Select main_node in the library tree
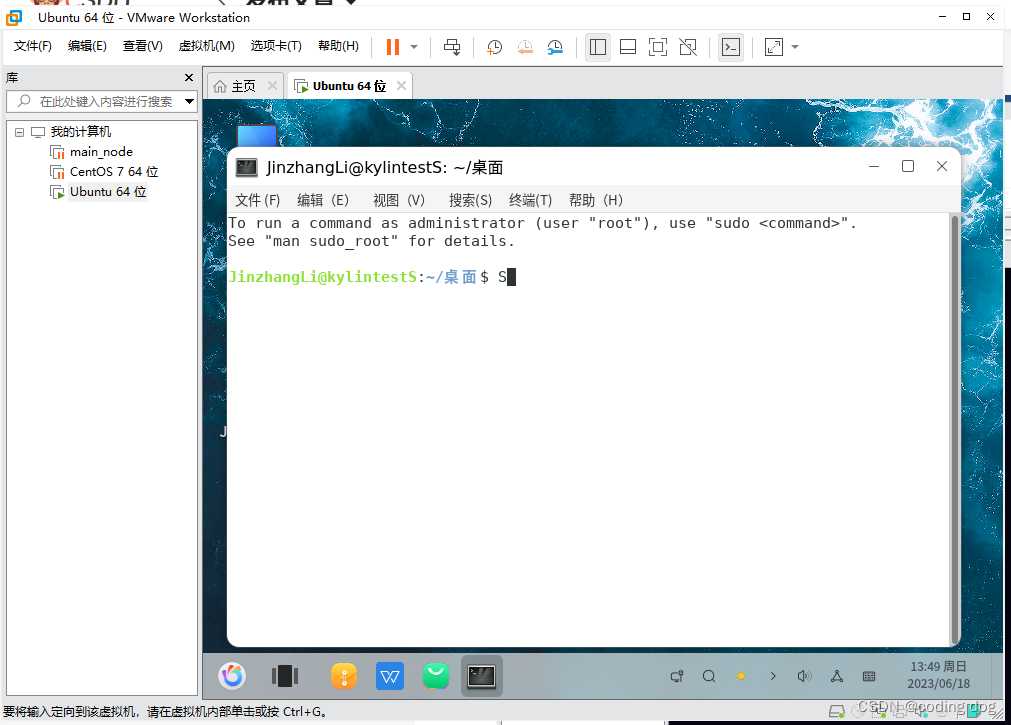1011x725 pixels. 101,152
